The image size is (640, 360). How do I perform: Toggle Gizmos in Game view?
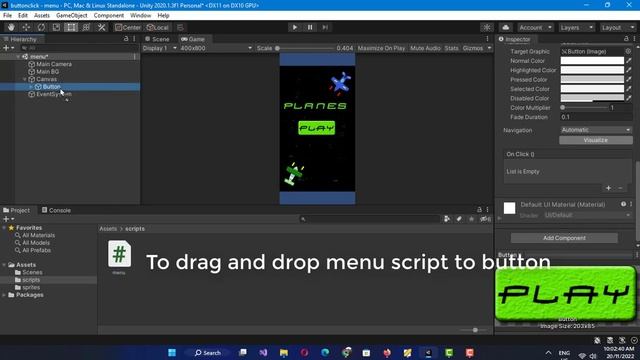[473, 48]
